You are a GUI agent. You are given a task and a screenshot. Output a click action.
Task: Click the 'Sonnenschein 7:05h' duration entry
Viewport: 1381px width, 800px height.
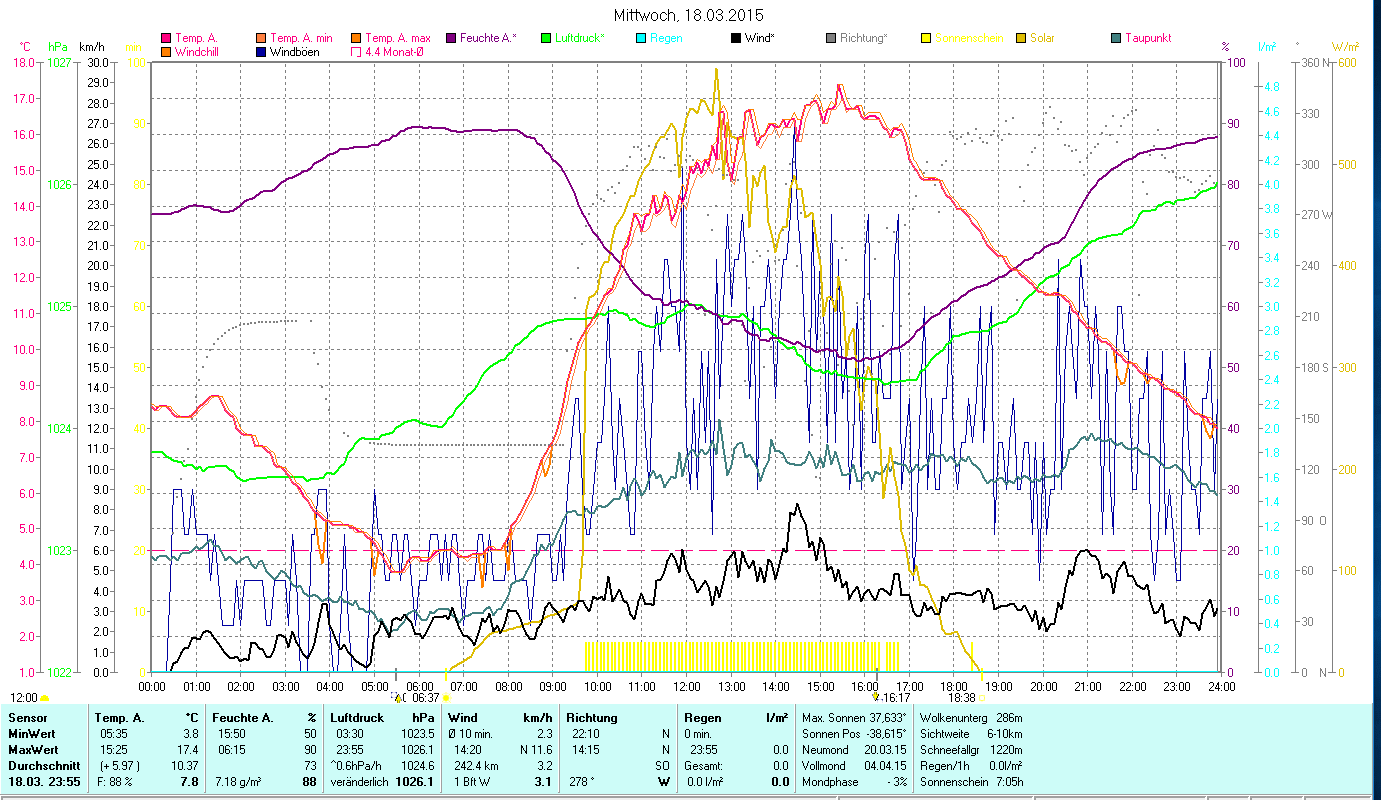click(x=970, y=782)
